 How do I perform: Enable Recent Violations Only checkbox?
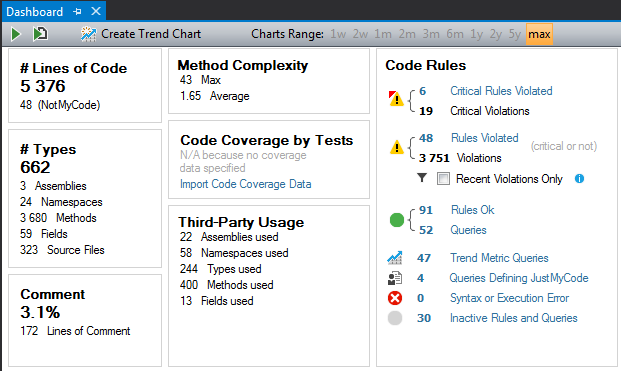point(443,179)
